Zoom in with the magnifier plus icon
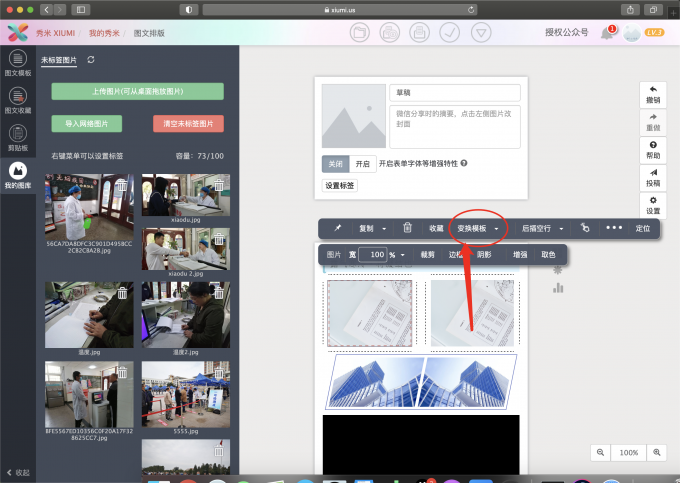The image size is (680, 483). [657, 452]
